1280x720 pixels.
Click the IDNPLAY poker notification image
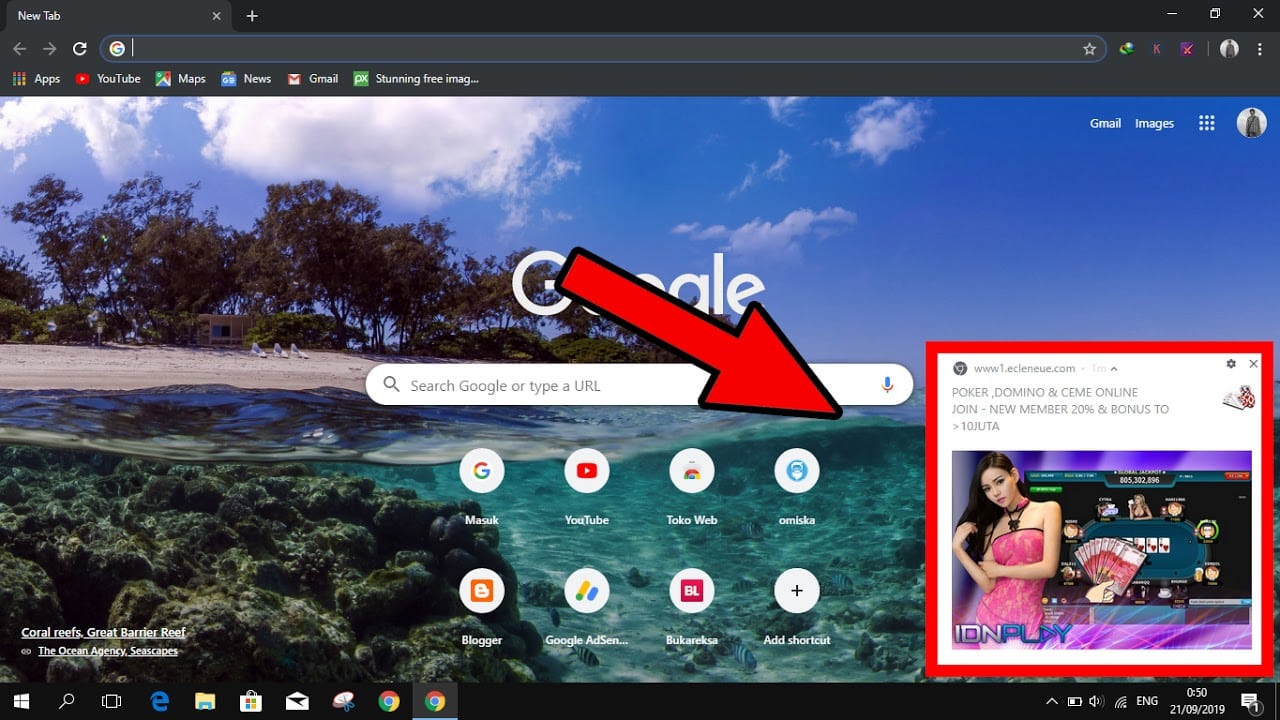click(x=1101, y=549)
